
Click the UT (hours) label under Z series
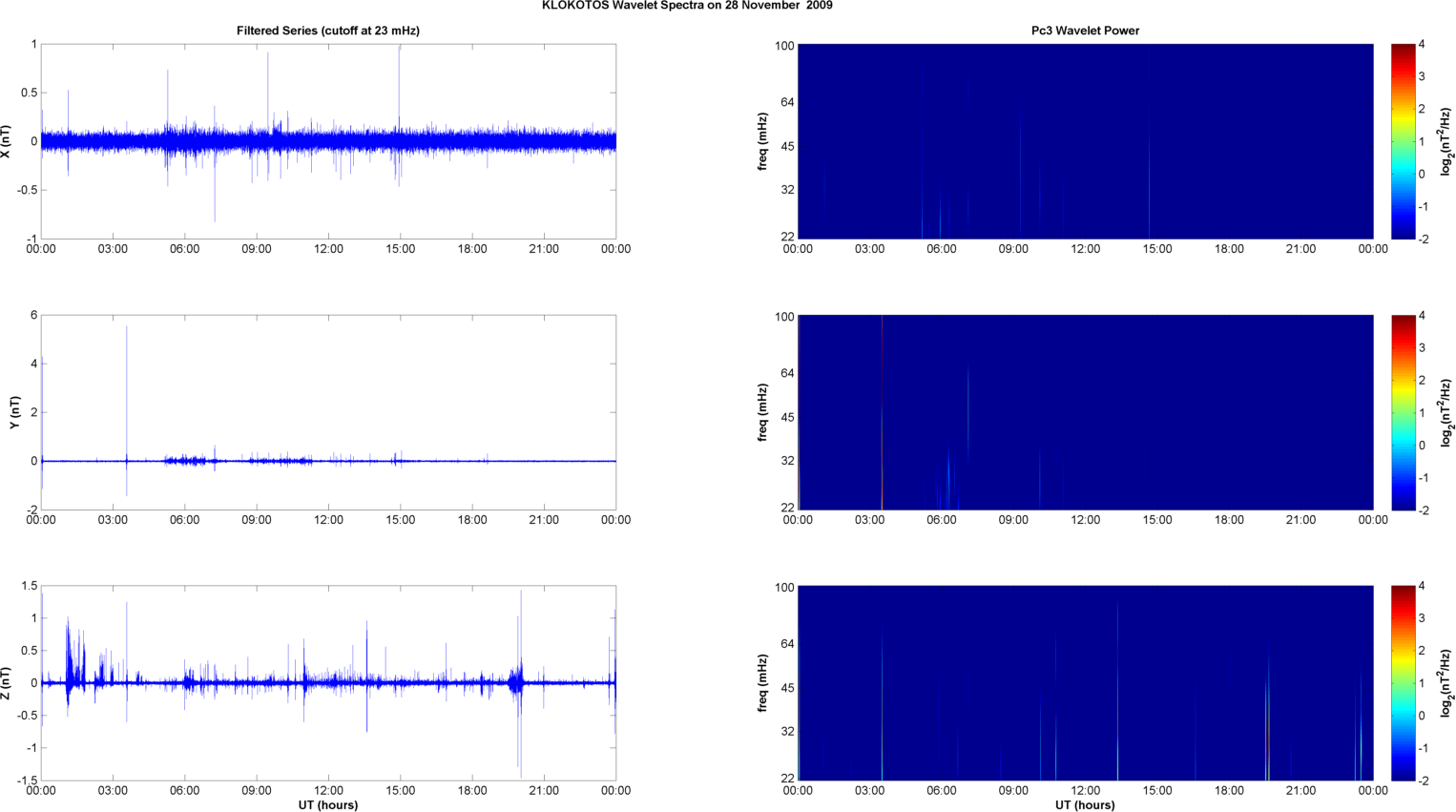point(327,804)
